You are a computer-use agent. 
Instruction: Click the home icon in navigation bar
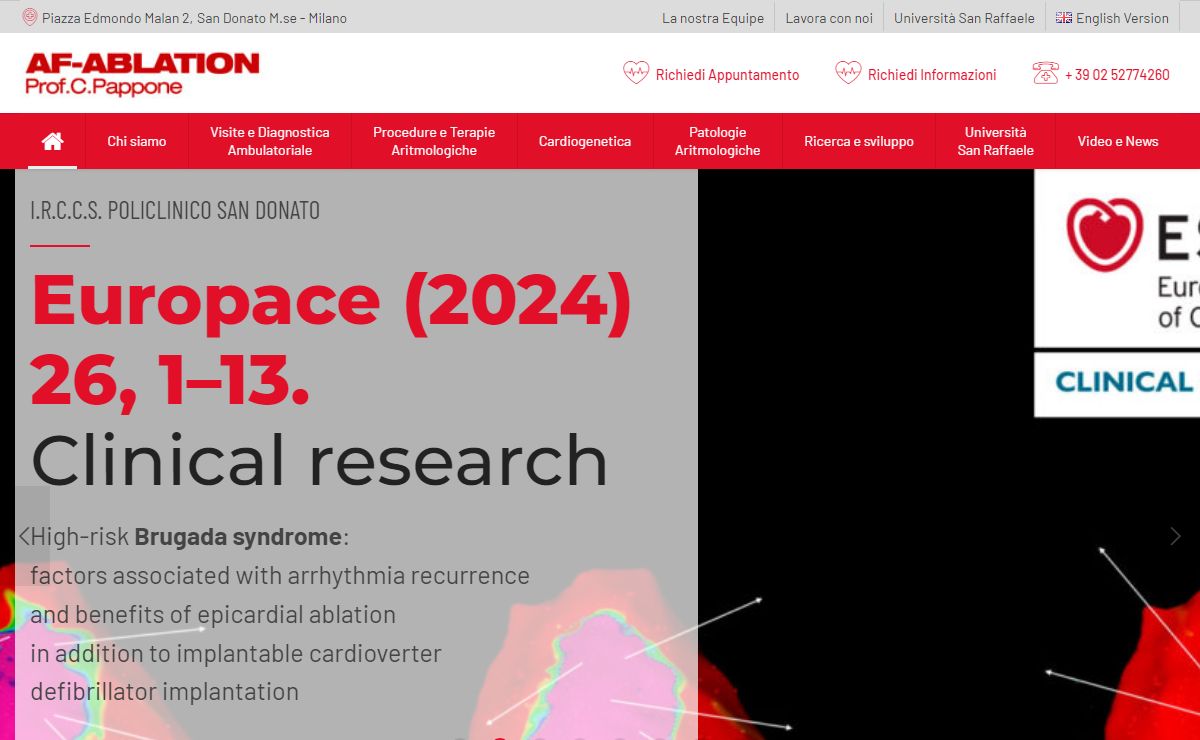pos(52,141)
